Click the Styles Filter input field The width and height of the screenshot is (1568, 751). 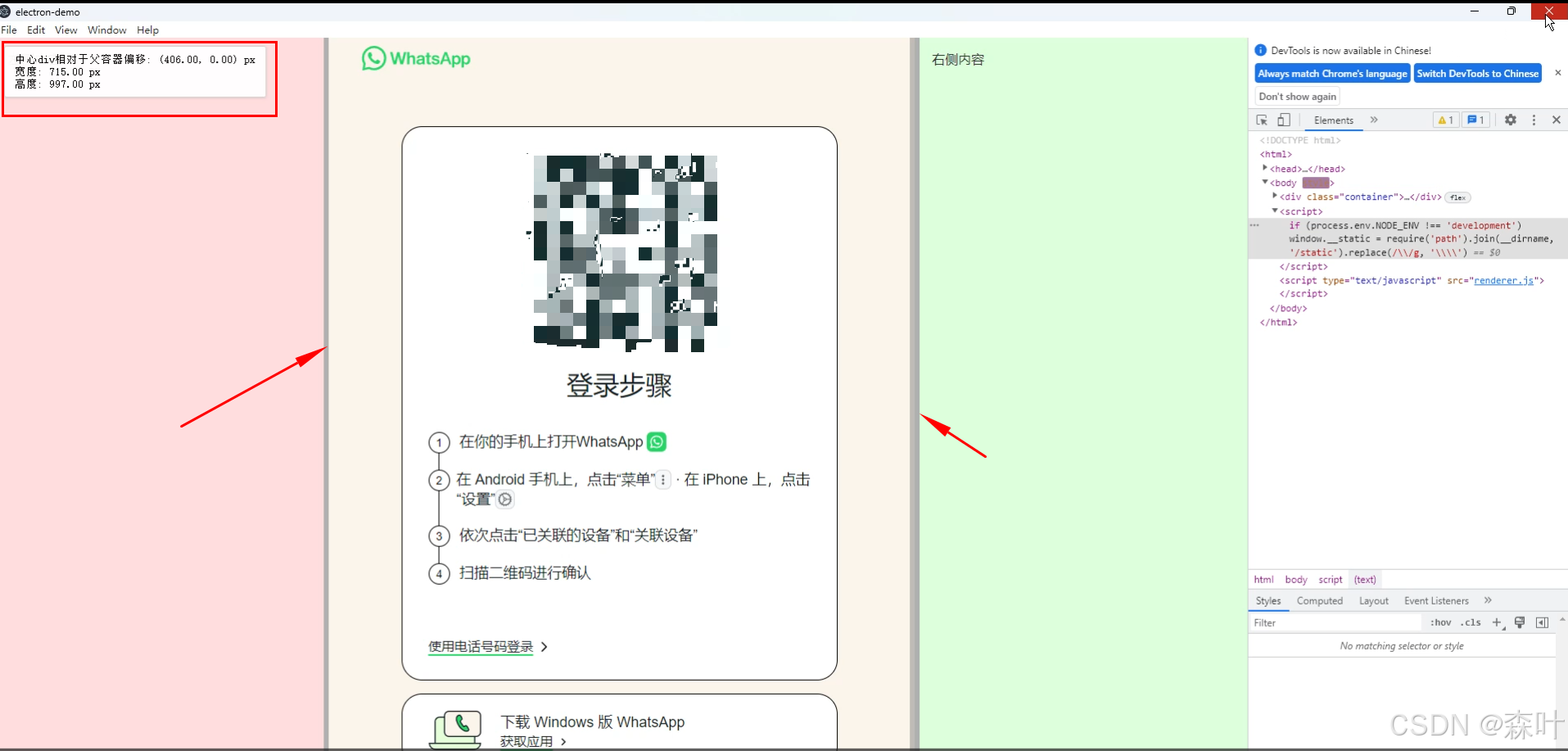tap(1336, 622)
